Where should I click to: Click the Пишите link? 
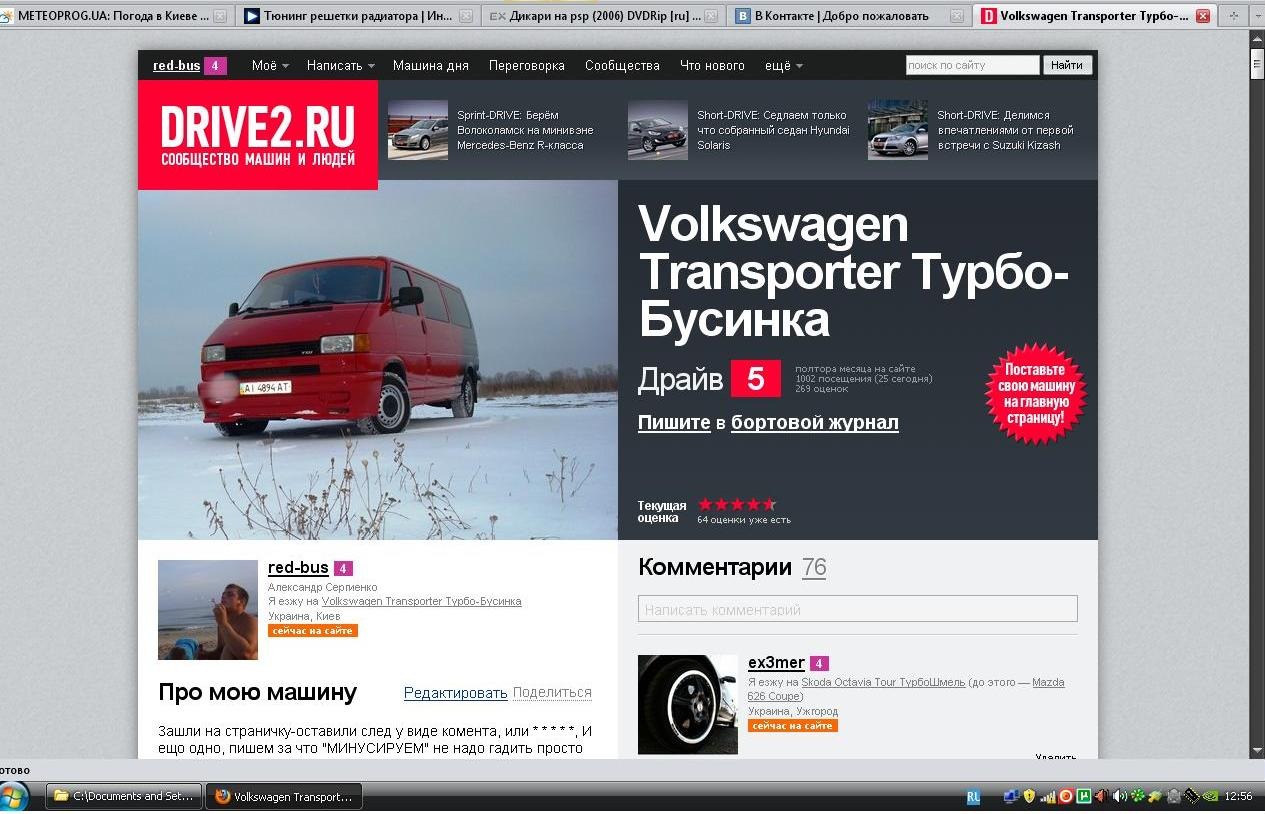(x=674, y=422)
